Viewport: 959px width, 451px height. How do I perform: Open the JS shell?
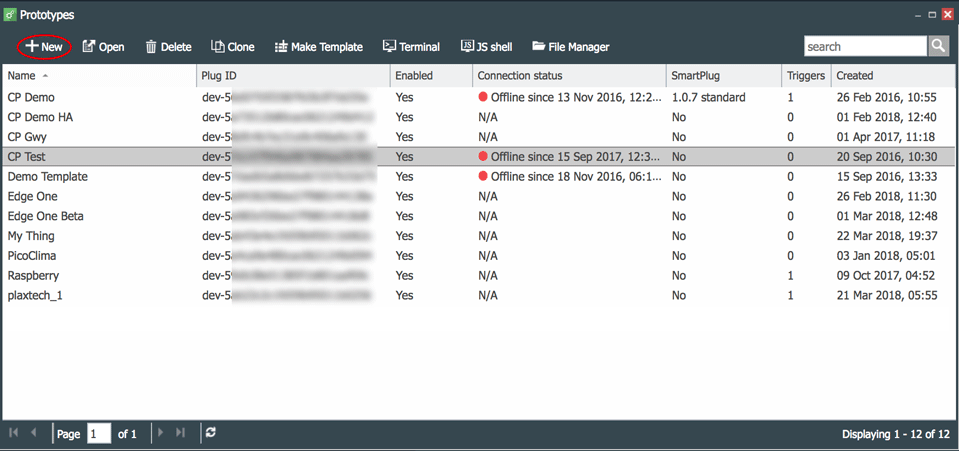point(486,47)
